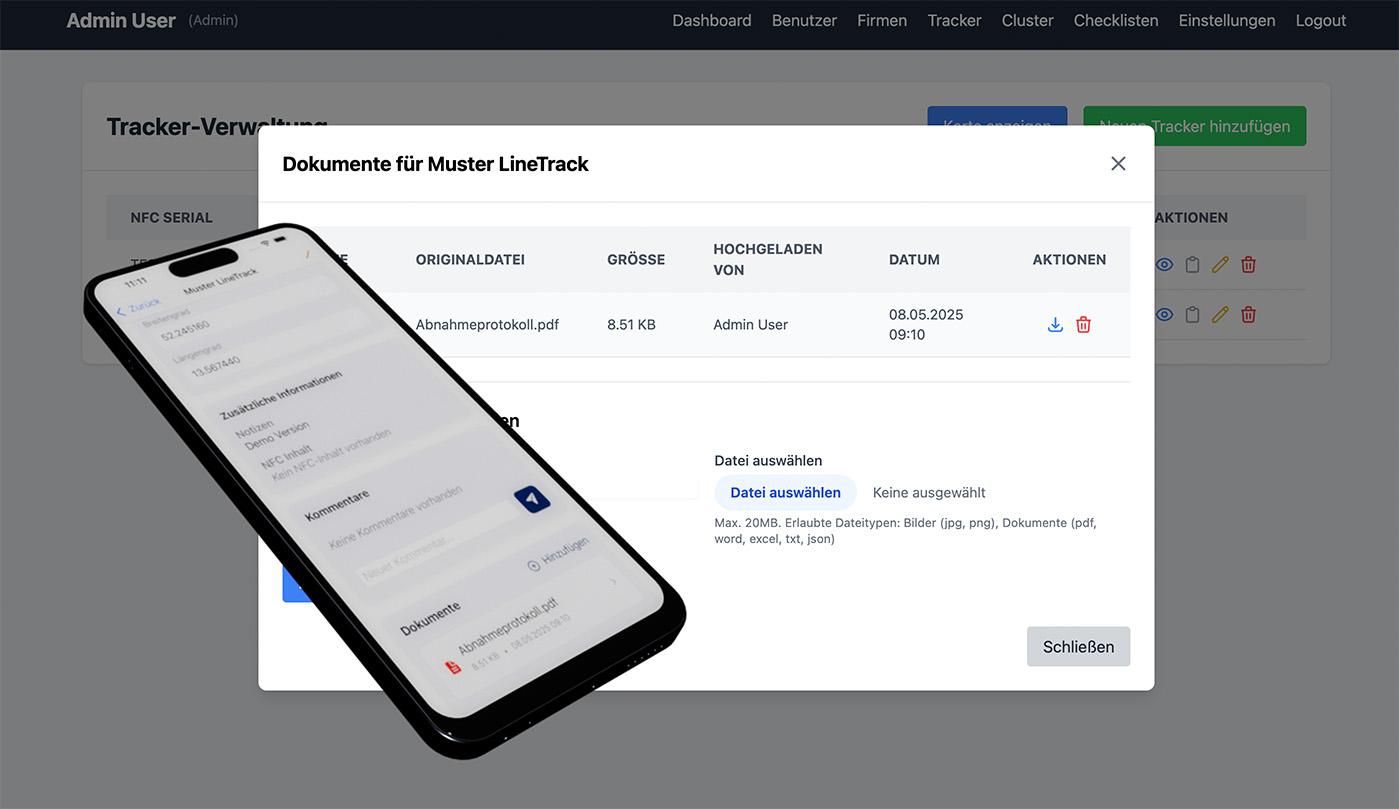Edit the first tracker with the pencil icon
Screen dimensions: 1399x809
pos(1220,265)
